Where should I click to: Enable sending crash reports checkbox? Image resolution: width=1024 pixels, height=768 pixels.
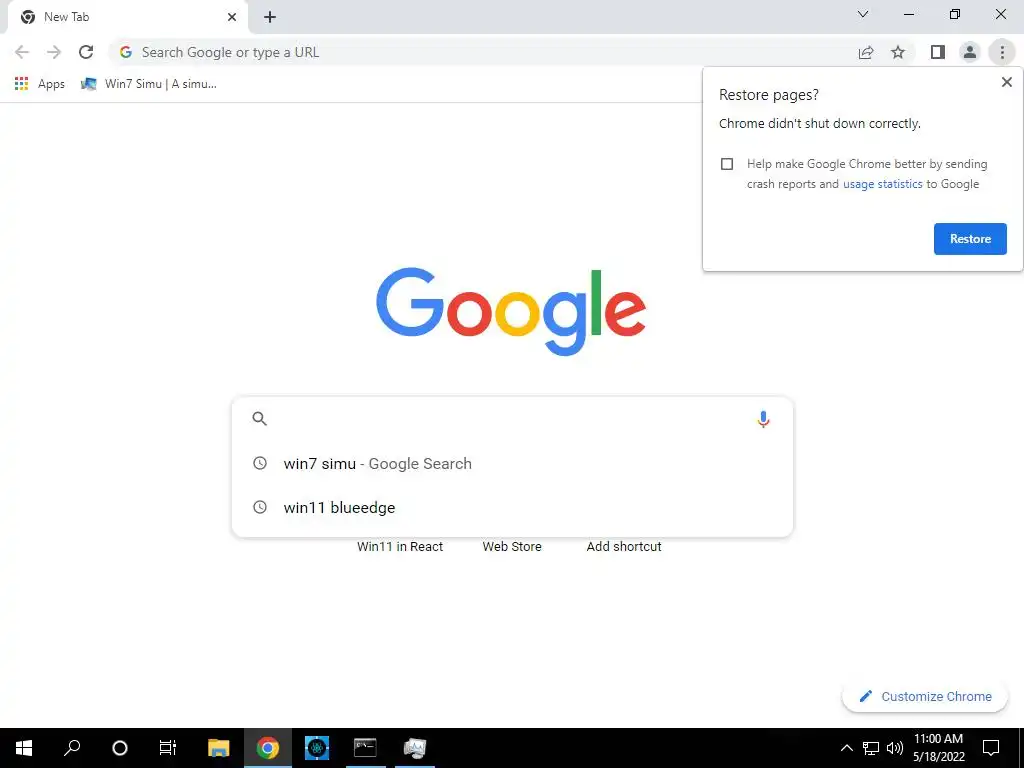pyautogui.click(x=727, y=164)
